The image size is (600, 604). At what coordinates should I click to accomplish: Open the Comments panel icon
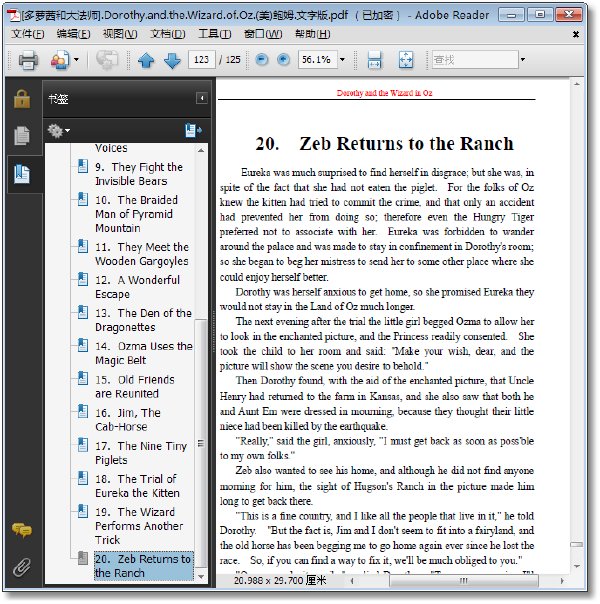pos(22,530)
